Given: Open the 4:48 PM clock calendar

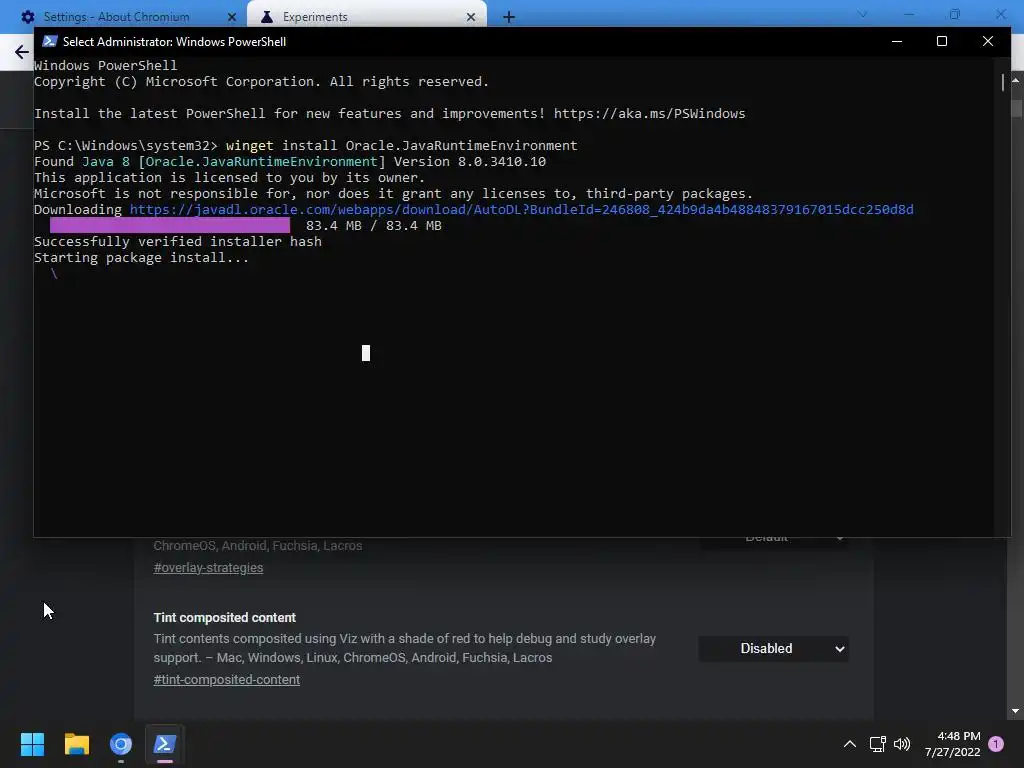Looking at the screenshot, I should coord(952,744).
